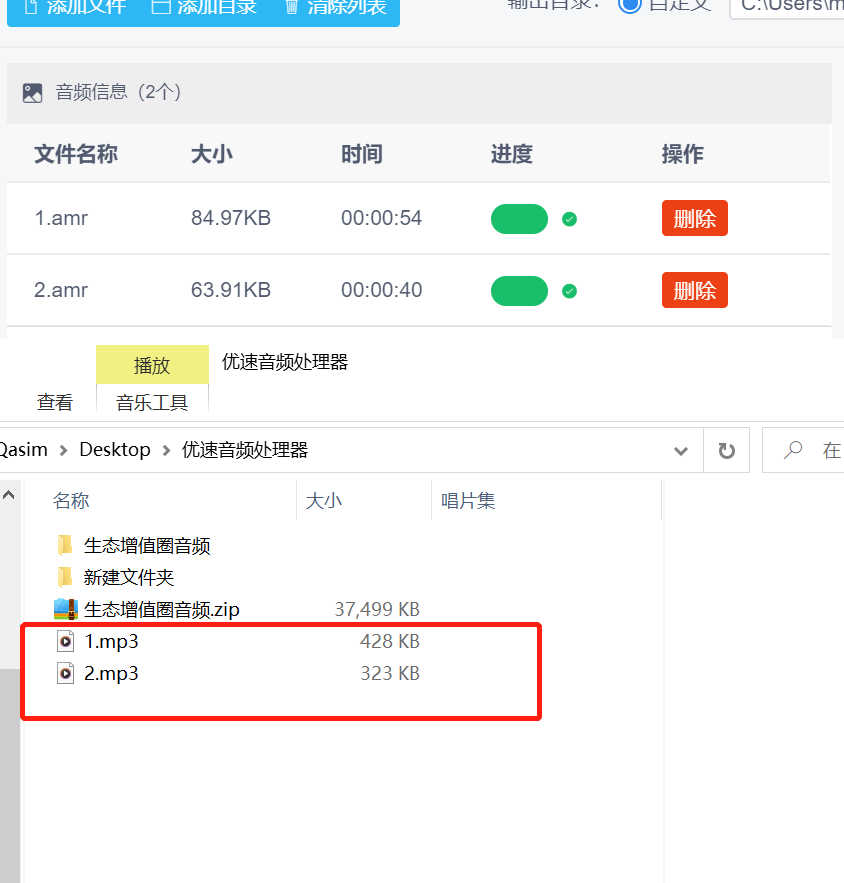Click the 清除列表 trash icon

tap(290, 8)
